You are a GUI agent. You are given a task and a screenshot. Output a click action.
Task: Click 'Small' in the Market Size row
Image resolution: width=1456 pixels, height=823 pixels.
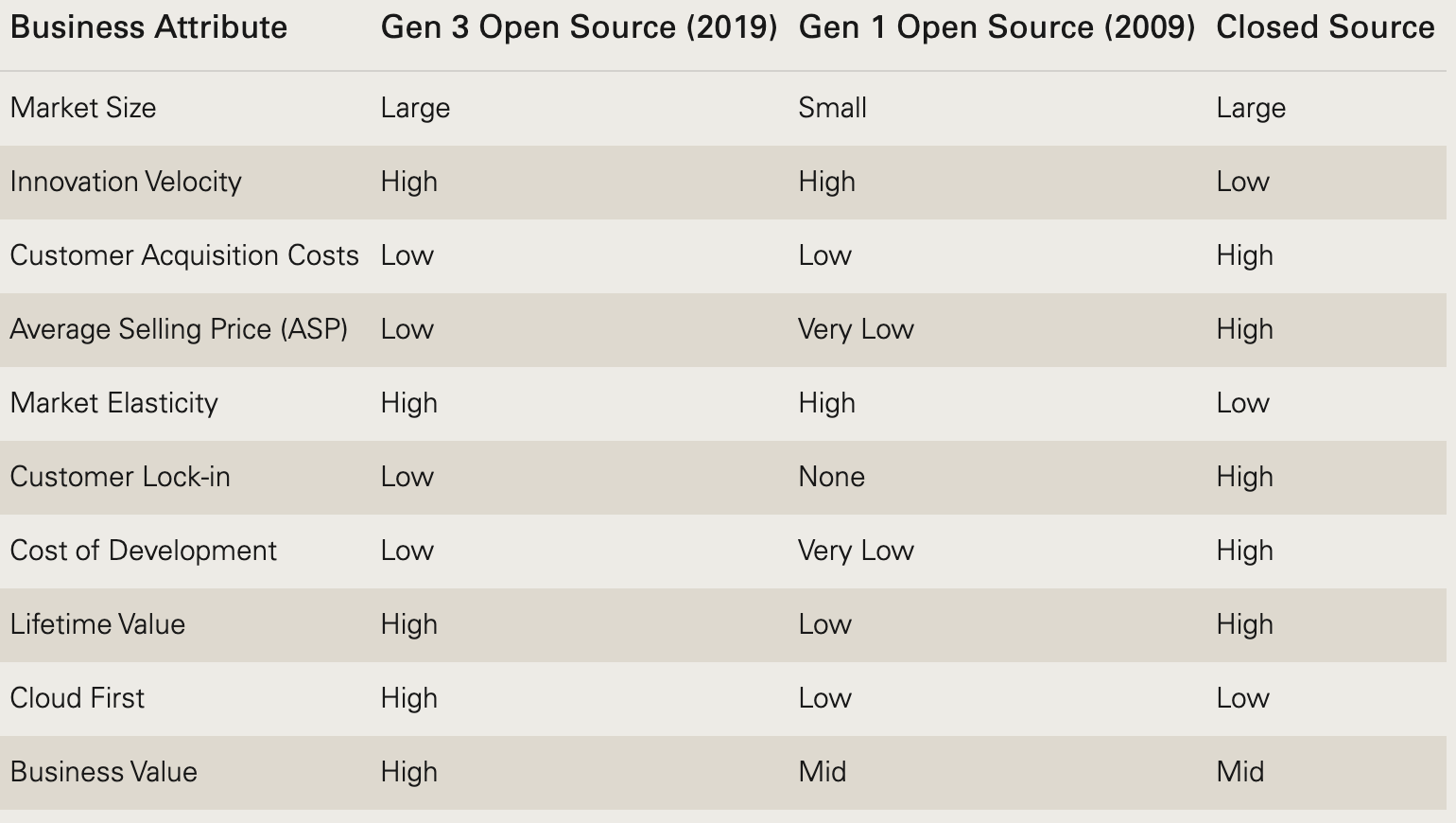832,108
